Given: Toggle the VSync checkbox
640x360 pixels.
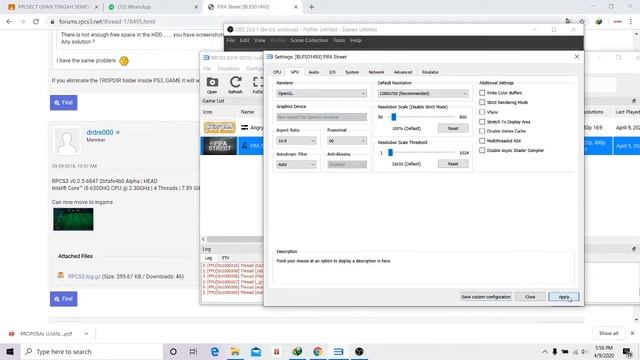Looking at the screenshot, I should click(482, 112).
